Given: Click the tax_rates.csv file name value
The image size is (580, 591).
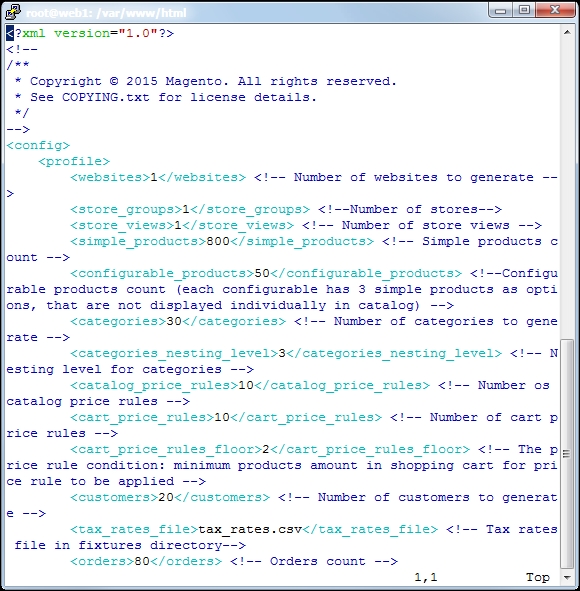Looking at the screenshot, I should [x=250, y=530].
